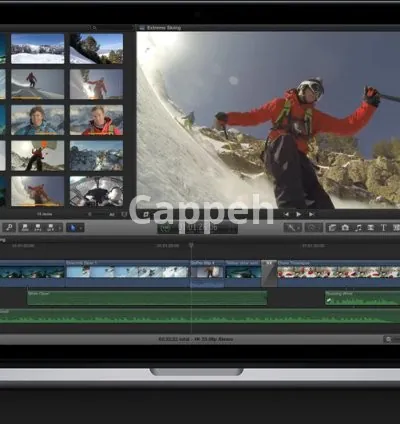Select the red-jackets clip in the timeline

339,273
